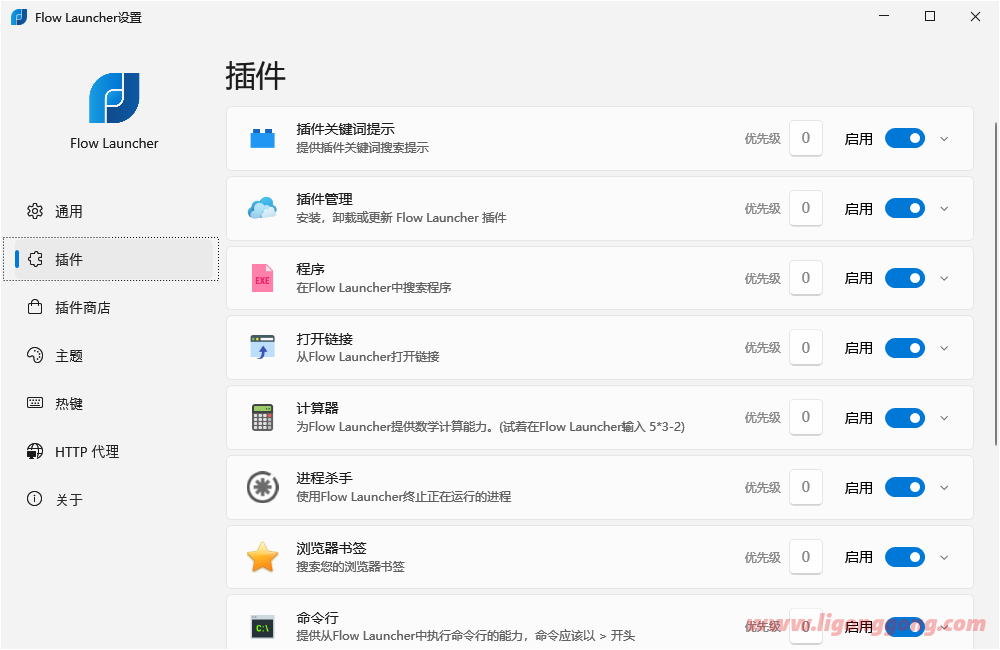Click the gold star icon of 浏览器书签

(262, 557)
